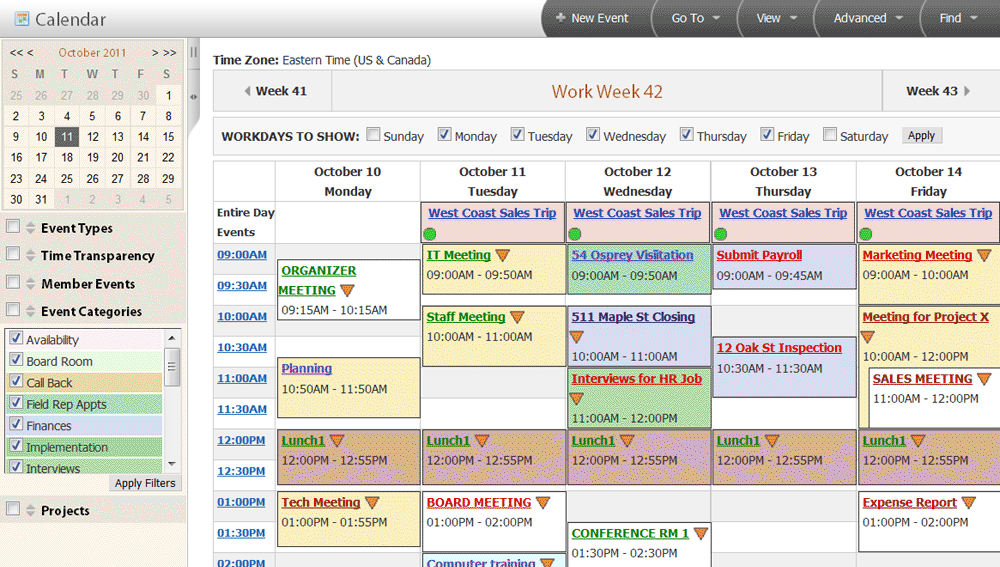Viewport: 1000px width, 567px height.
Task: Click green dot on October 14 all-day event
Action: coord(865,234)
